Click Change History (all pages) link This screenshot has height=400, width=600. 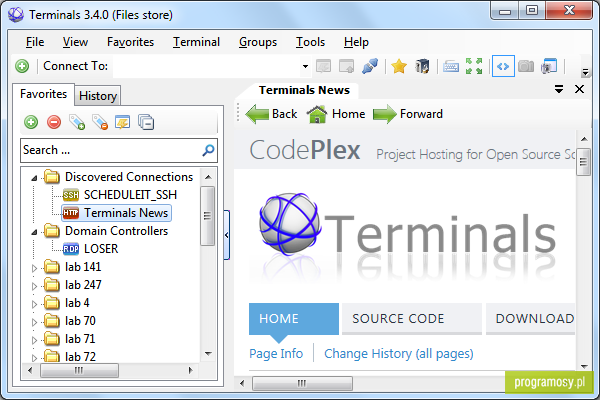[x=399, y=354]
